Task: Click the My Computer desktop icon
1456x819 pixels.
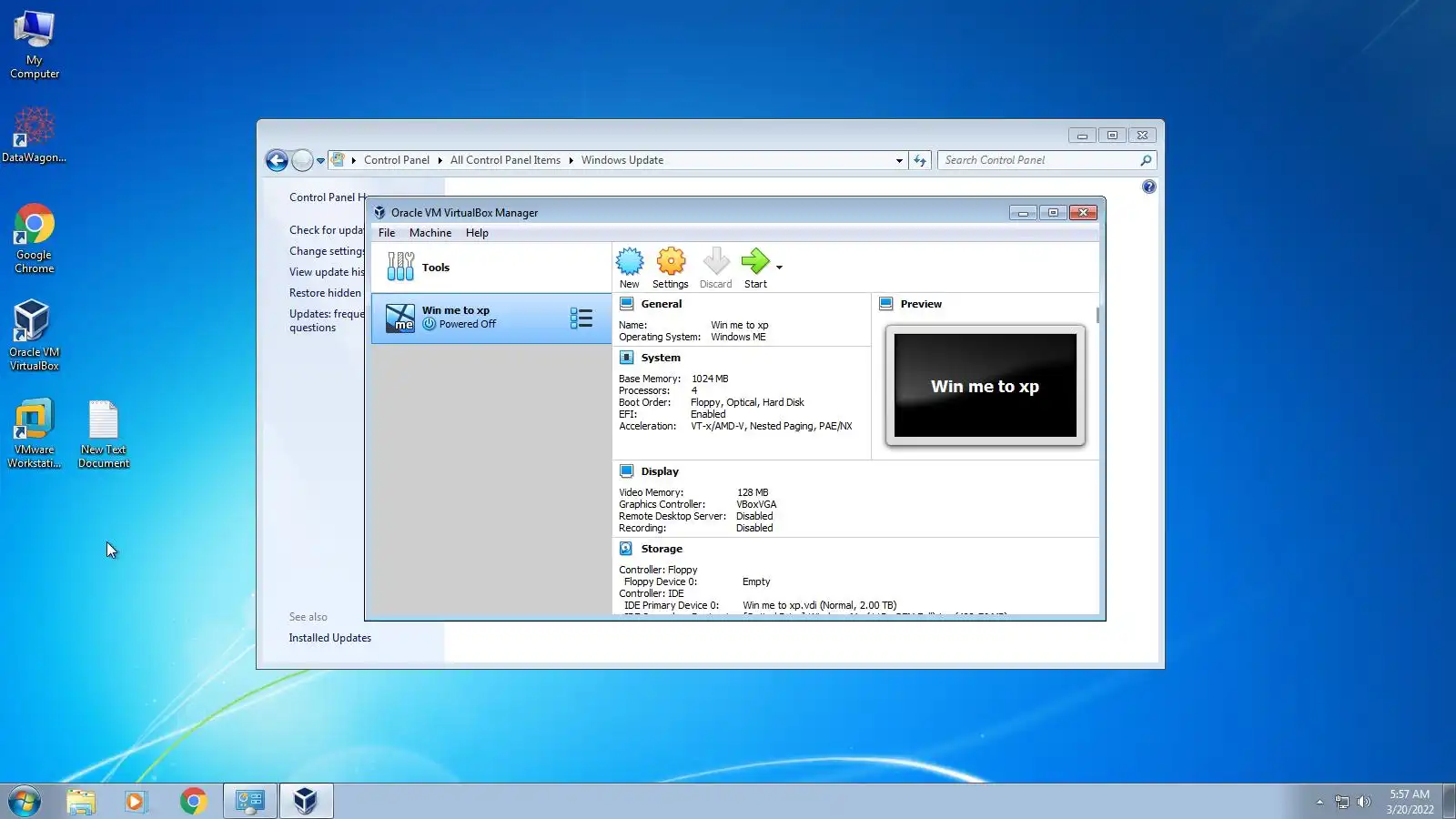Action: [x=35, y=45]
